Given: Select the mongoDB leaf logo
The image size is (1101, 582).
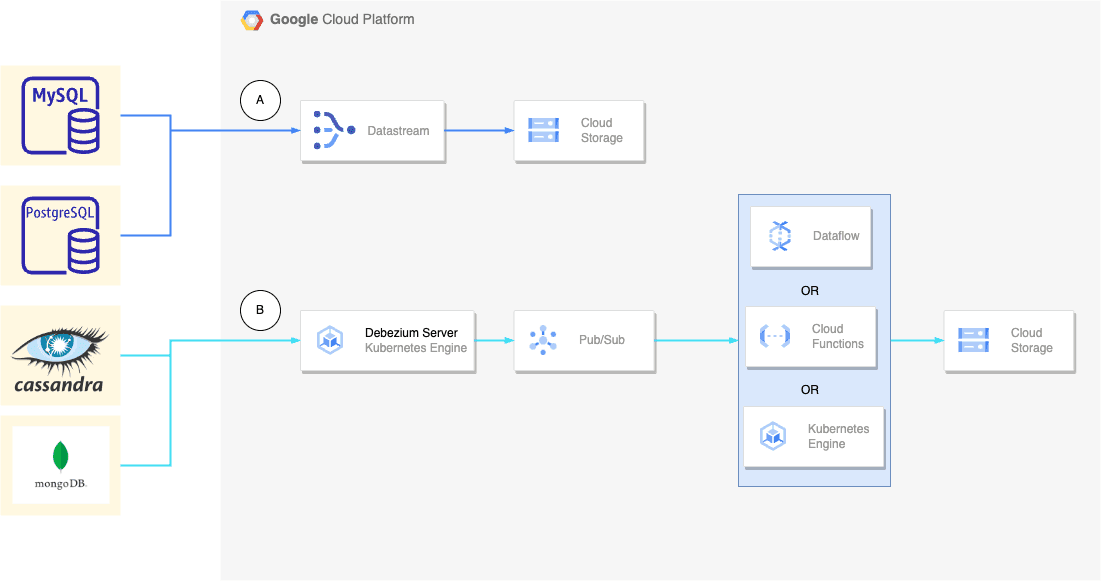Looking at the screenshot, I should tap(60, 456).
